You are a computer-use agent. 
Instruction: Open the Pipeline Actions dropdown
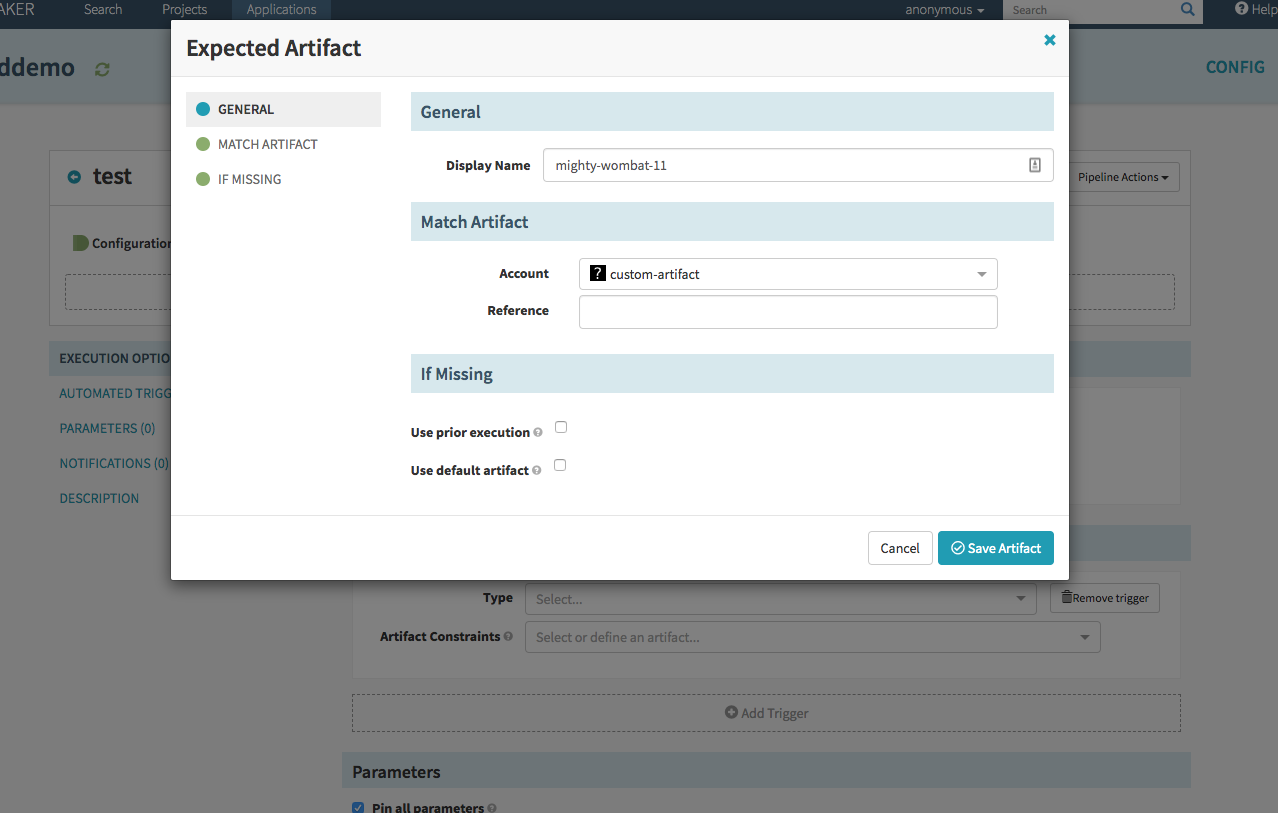[1122, 177]
